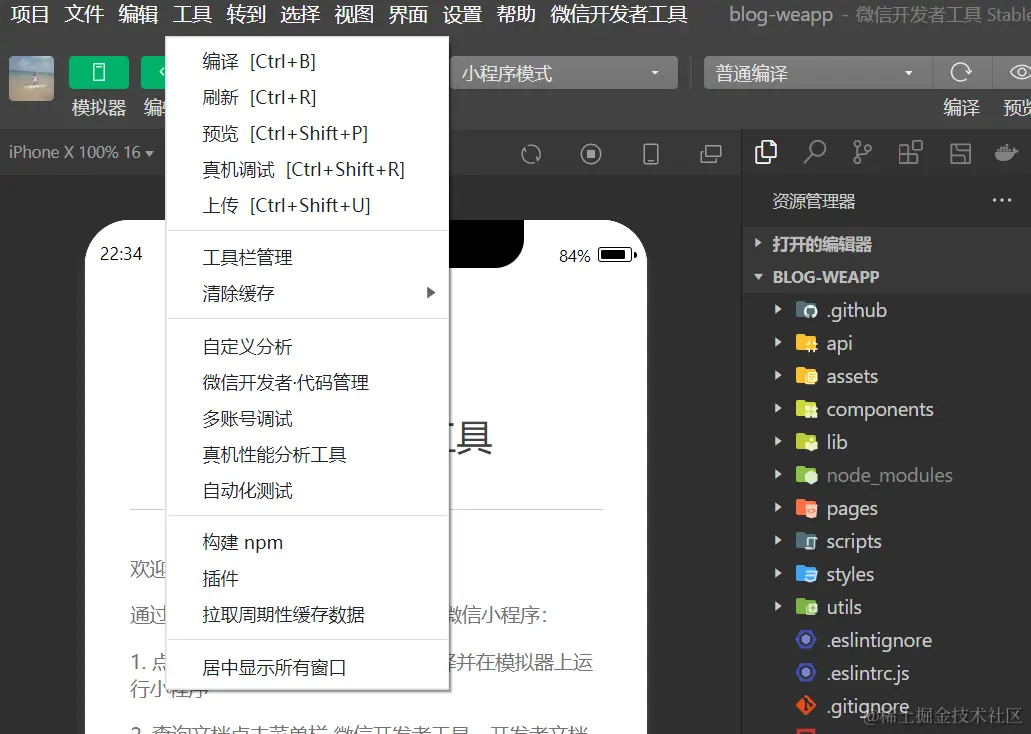Open the 微信开发者工具 menu

pyautogui.click(x=619, y=14)
